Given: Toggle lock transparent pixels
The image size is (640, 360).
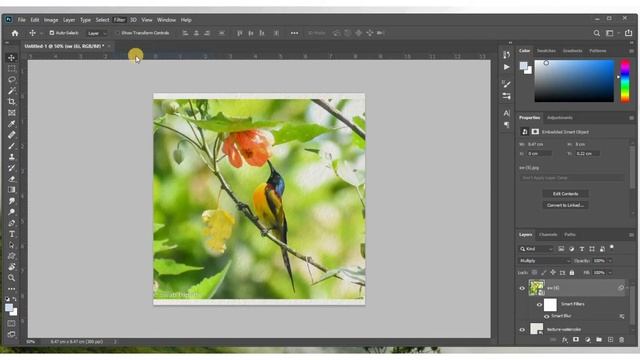Looking at the screenshot, I should pyautogui.click(x=534, y=272).
